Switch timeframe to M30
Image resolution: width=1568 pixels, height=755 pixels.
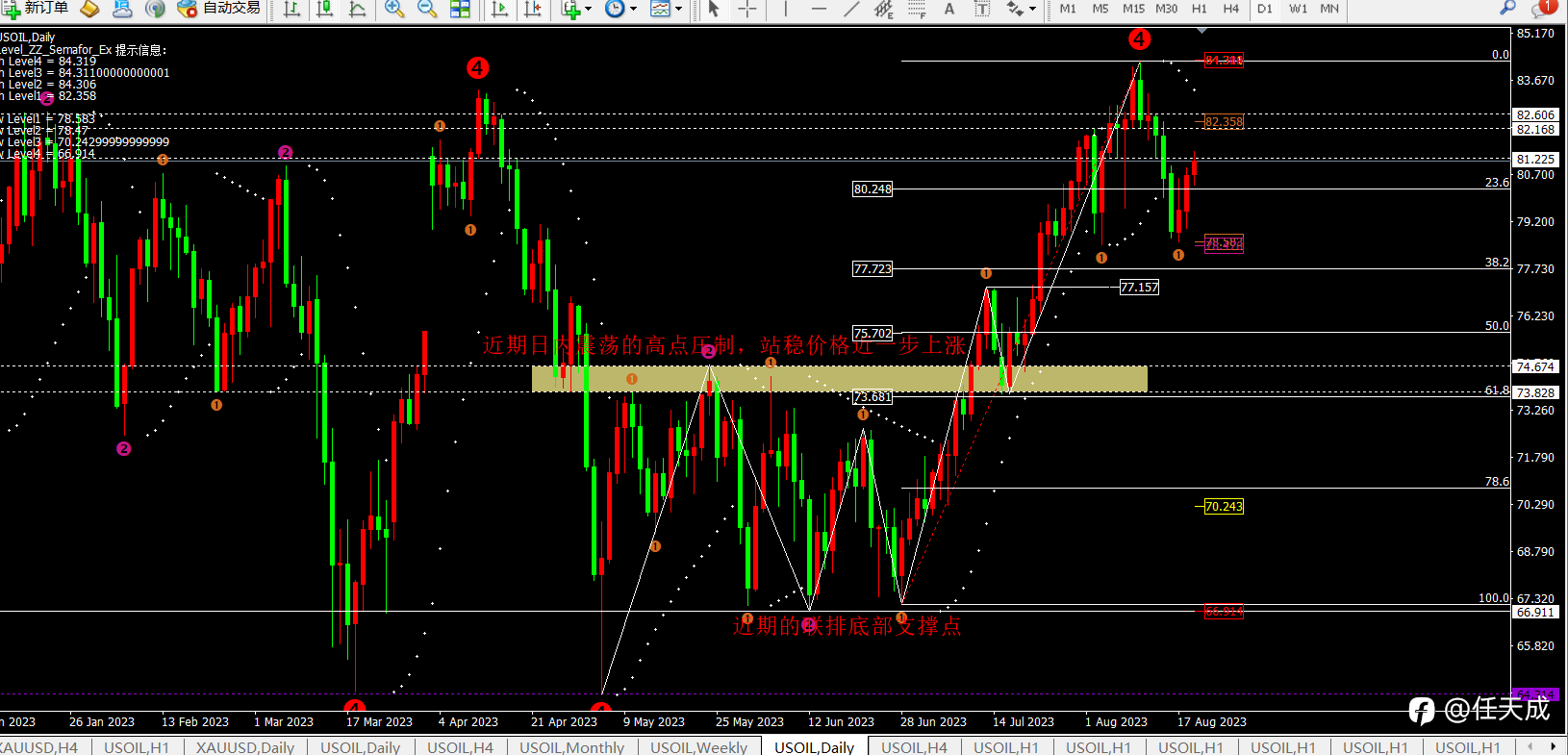[x=1166, y=9]
